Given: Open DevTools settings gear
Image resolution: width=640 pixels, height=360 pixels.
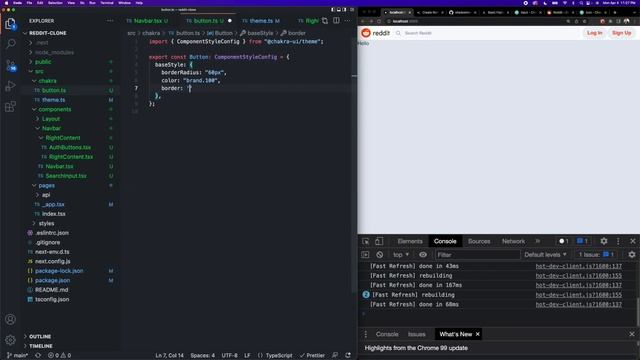Looking at the screenshot, I should coord(604,241).
